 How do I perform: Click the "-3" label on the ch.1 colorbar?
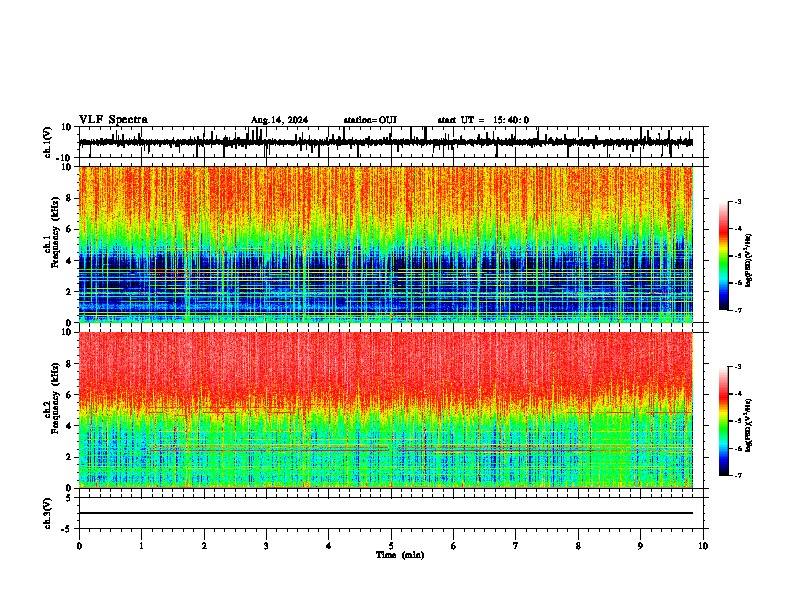(738, 202)
